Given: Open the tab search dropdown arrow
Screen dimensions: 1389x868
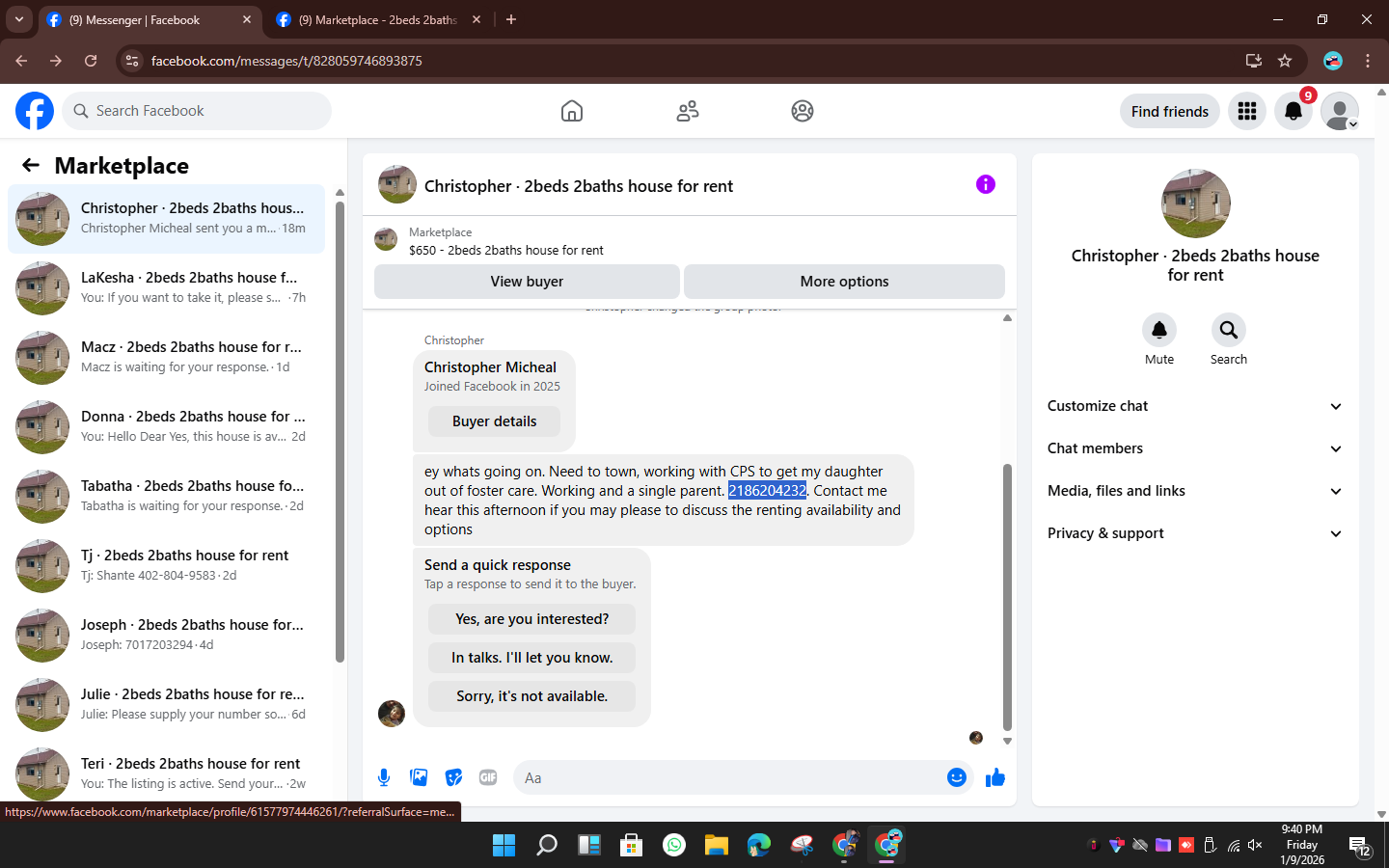Looking at the screenshot, I should (19, 19).
